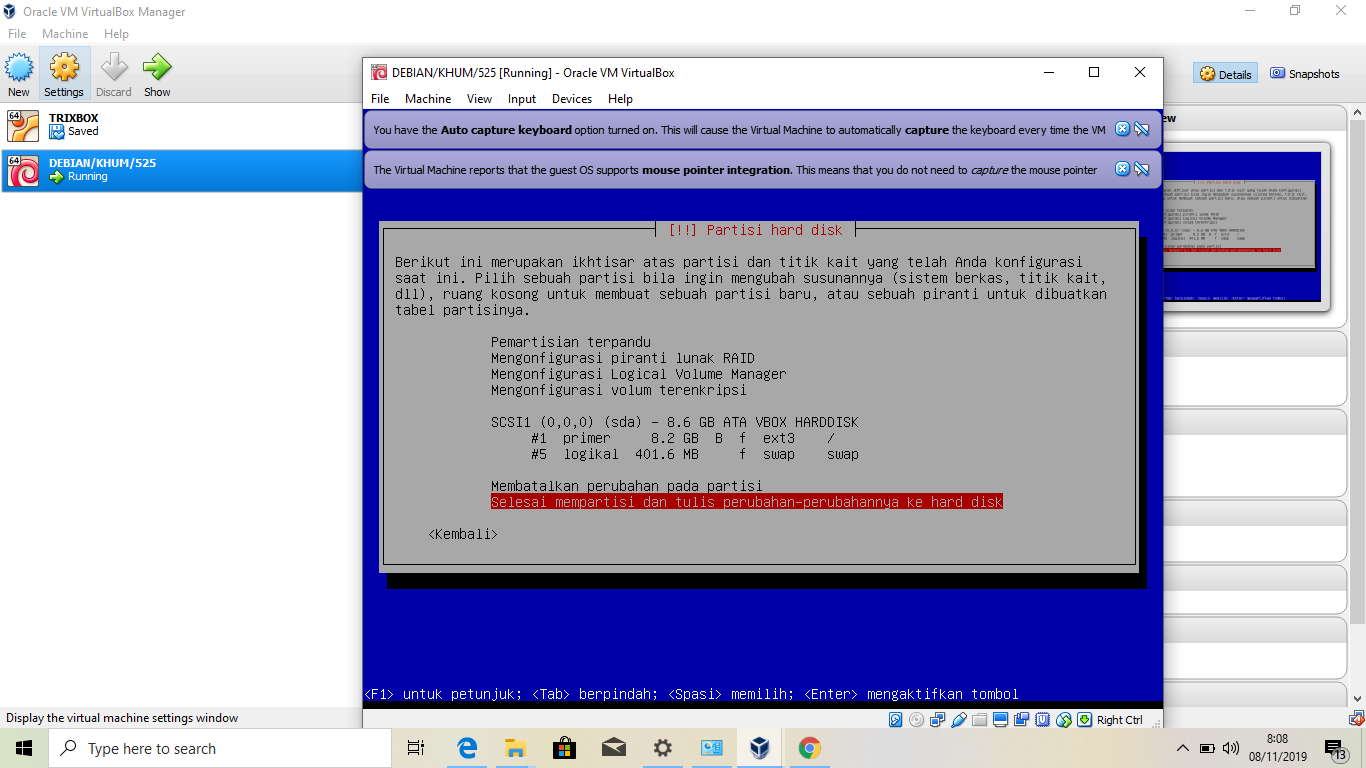Click the Discard toolbar icon
The image size is (1366, 768).
[x=114, y=75]
